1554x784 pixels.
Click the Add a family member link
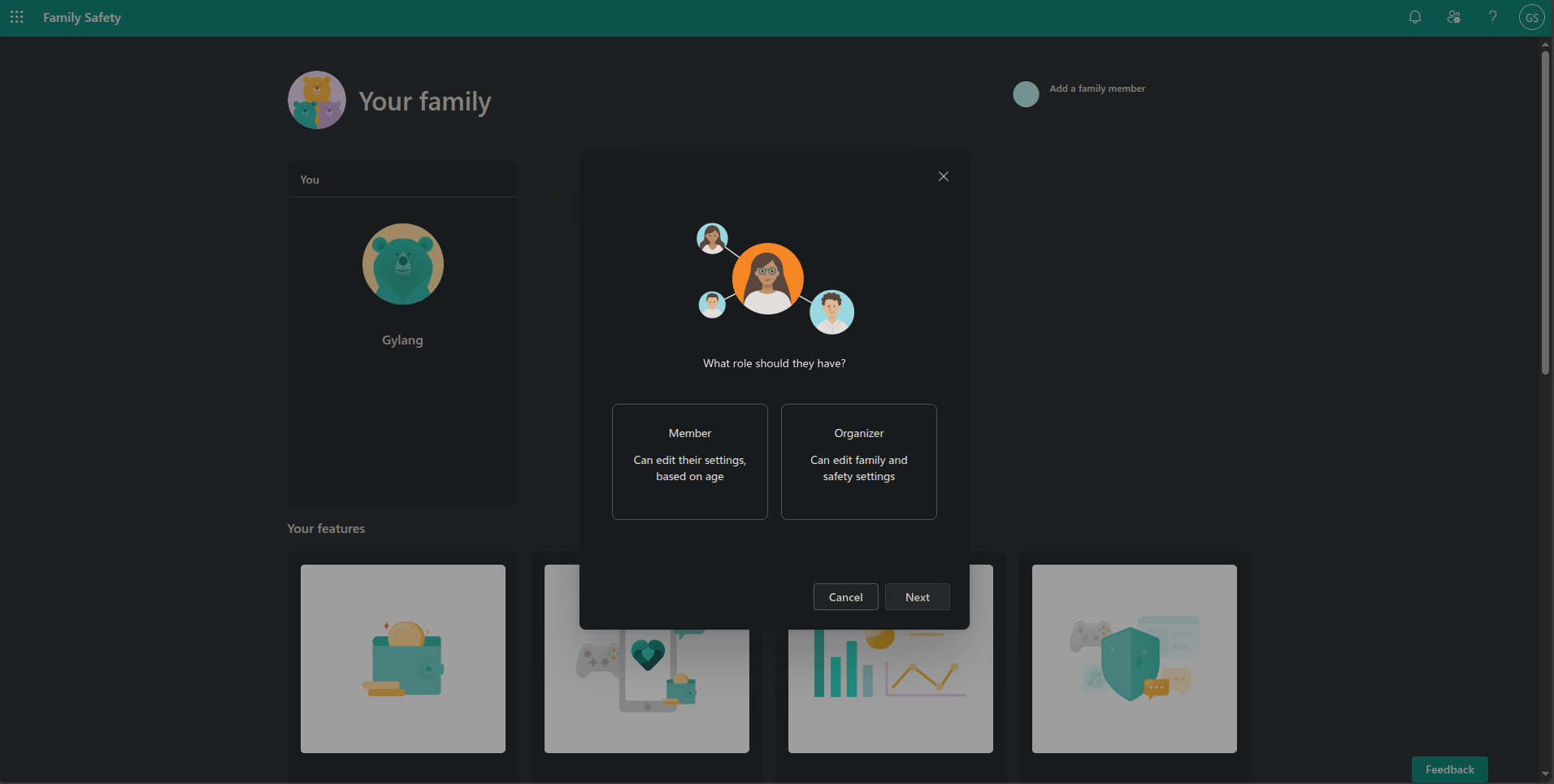[1096, 89]
